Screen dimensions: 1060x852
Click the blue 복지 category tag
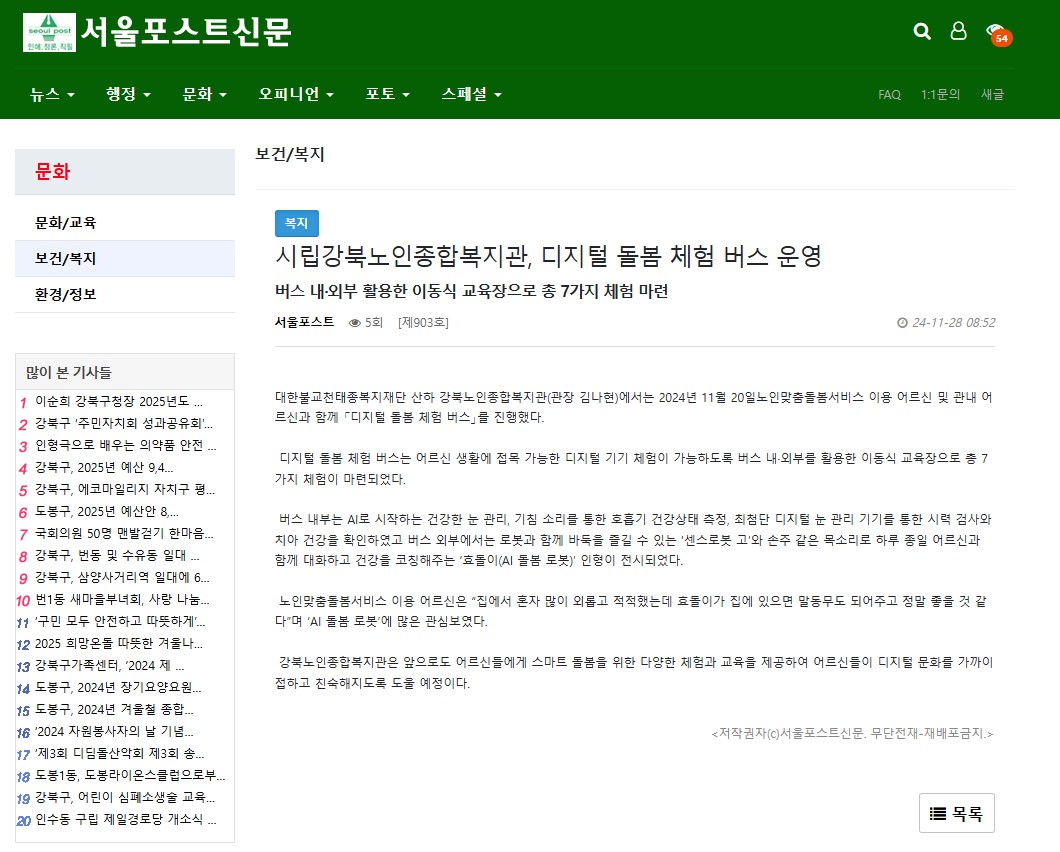[x=296, y=223]
